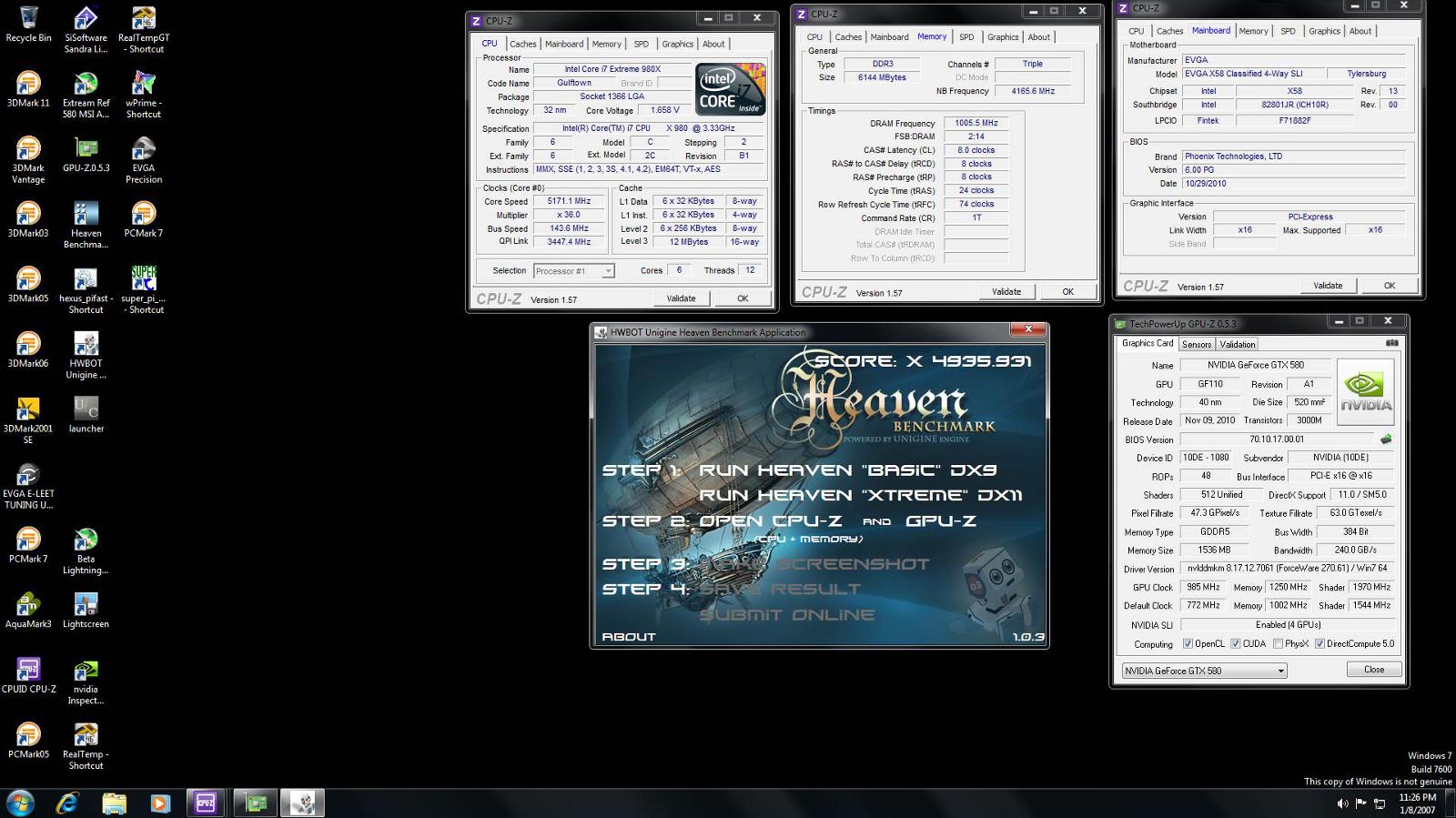Select About tab in mainboard CPU-Z window
Screen dimensions: 1456x818
pos(1360,31)
